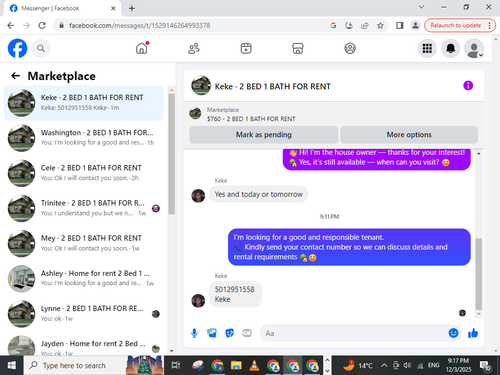
Task: Open Trinitee conversation
Action: (x=84, y=208)
